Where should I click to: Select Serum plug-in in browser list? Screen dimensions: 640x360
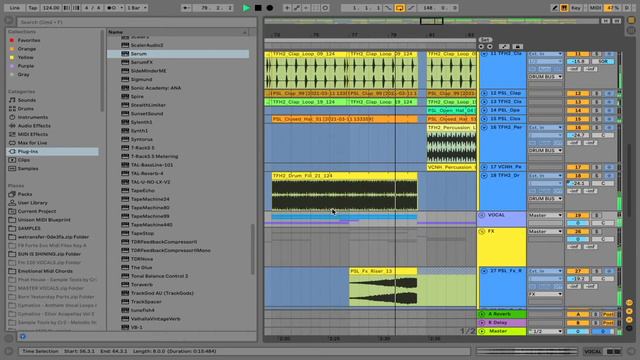point(178,54)
